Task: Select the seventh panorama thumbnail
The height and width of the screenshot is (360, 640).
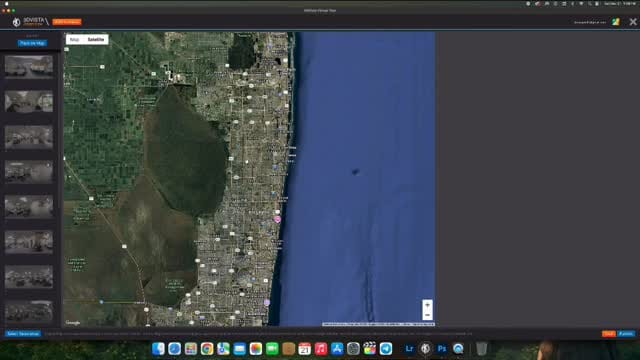Action: tap(29, 277)
